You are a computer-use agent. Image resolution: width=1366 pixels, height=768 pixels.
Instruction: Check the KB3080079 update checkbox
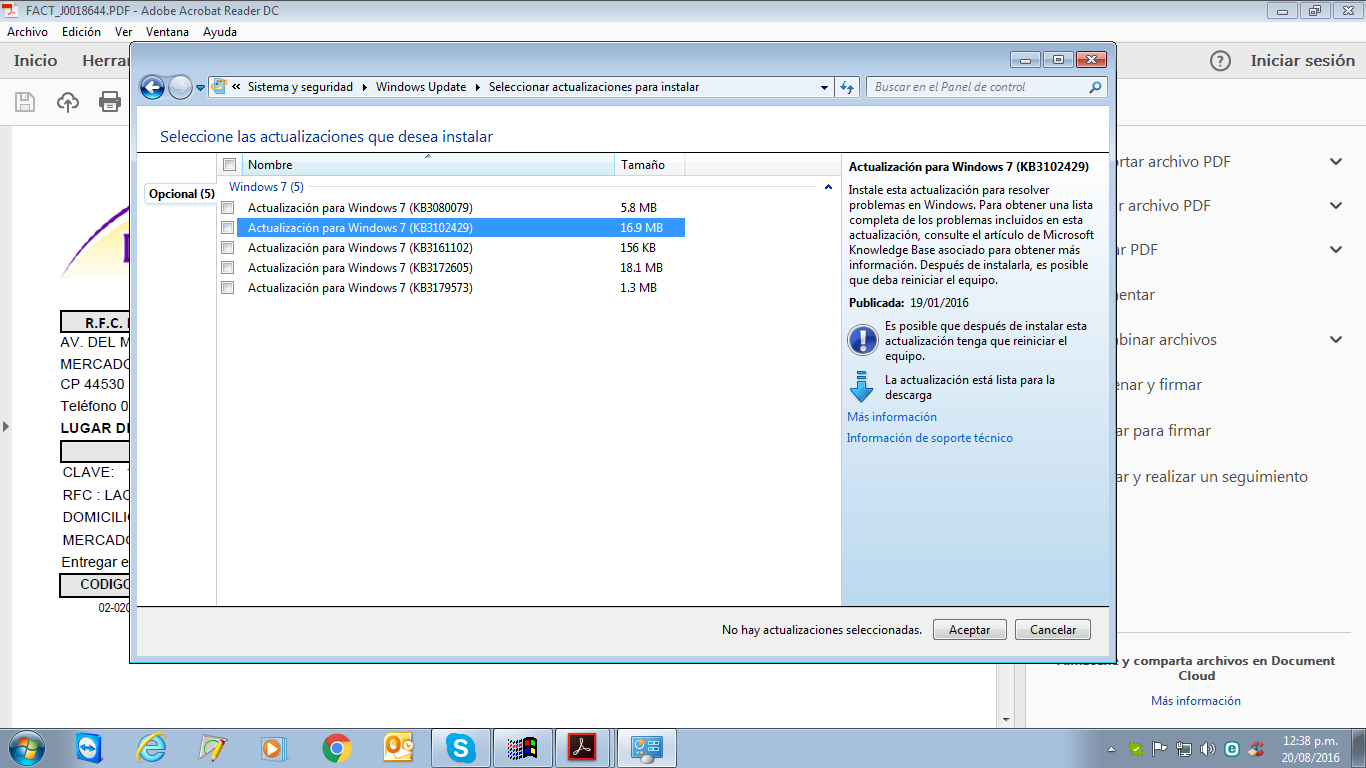(228, 208)
